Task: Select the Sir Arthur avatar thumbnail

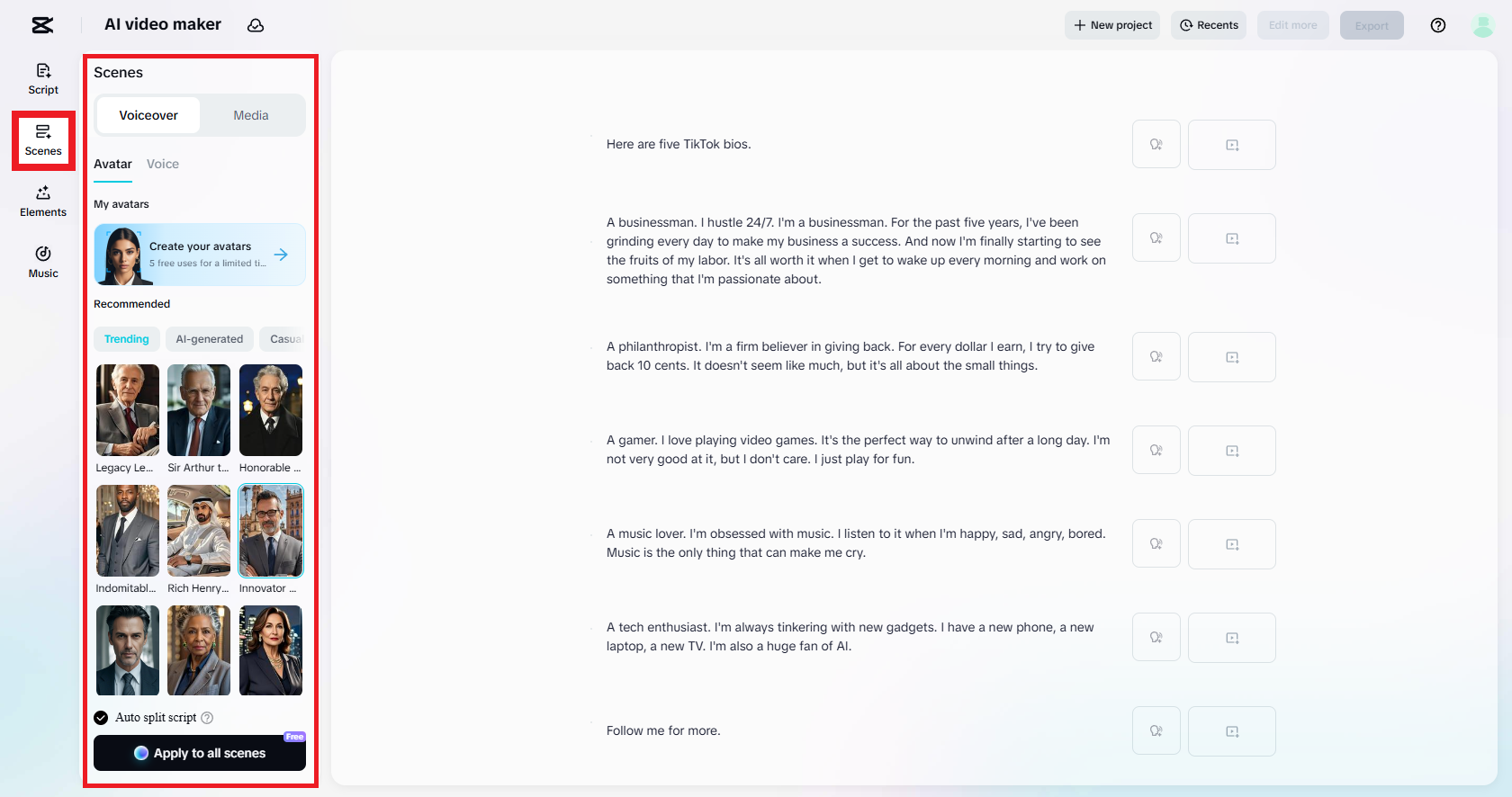Action: pyautogui.click(x=199, y=410)
